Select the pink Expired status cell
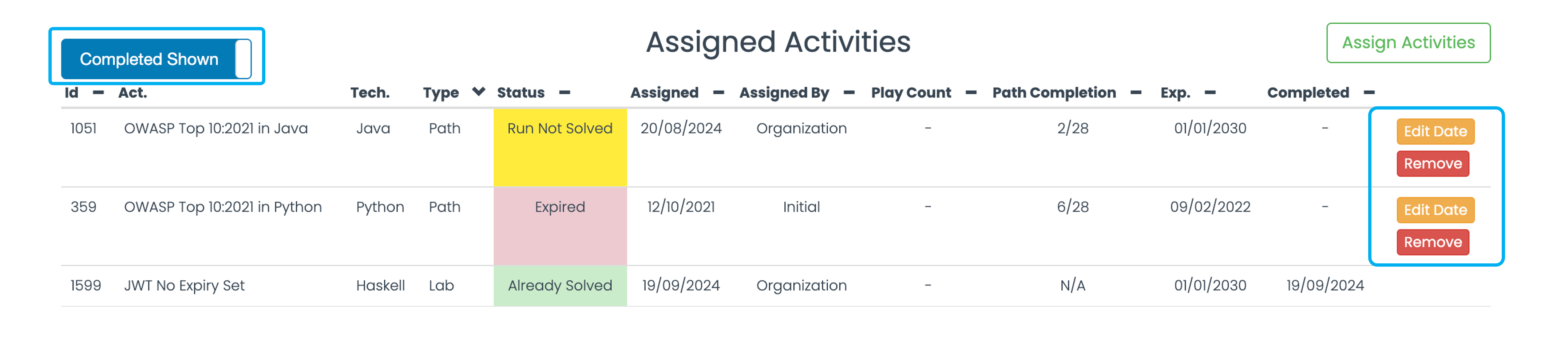 click(560, 226)
